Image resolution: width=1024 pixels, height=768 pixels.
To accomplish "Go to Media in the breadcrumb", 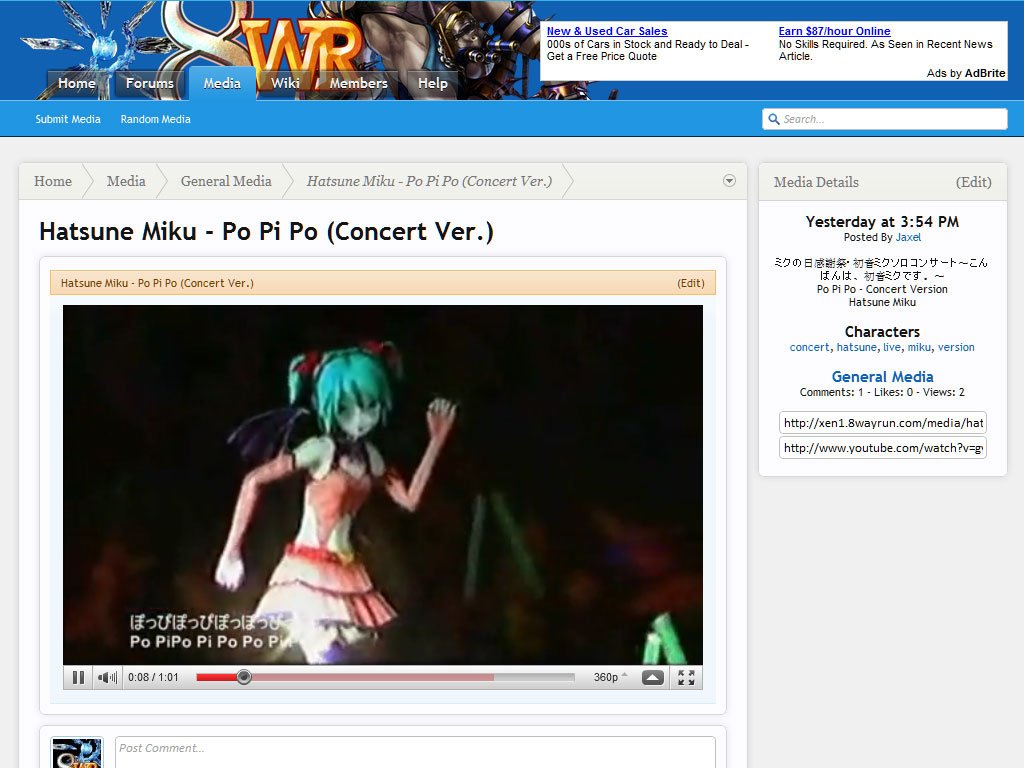I will (126, 181).
